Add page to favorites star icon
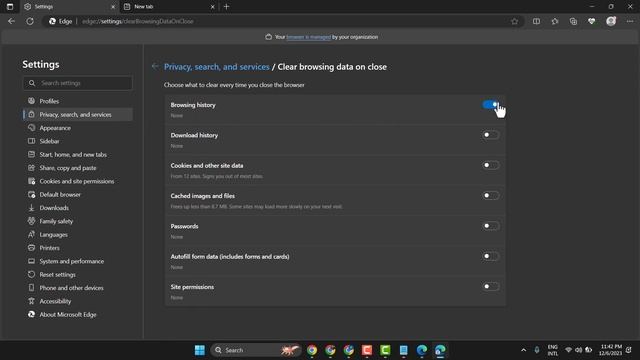This screenshot has height=360, width=640. pyautogui.click(x=514, y=21)
